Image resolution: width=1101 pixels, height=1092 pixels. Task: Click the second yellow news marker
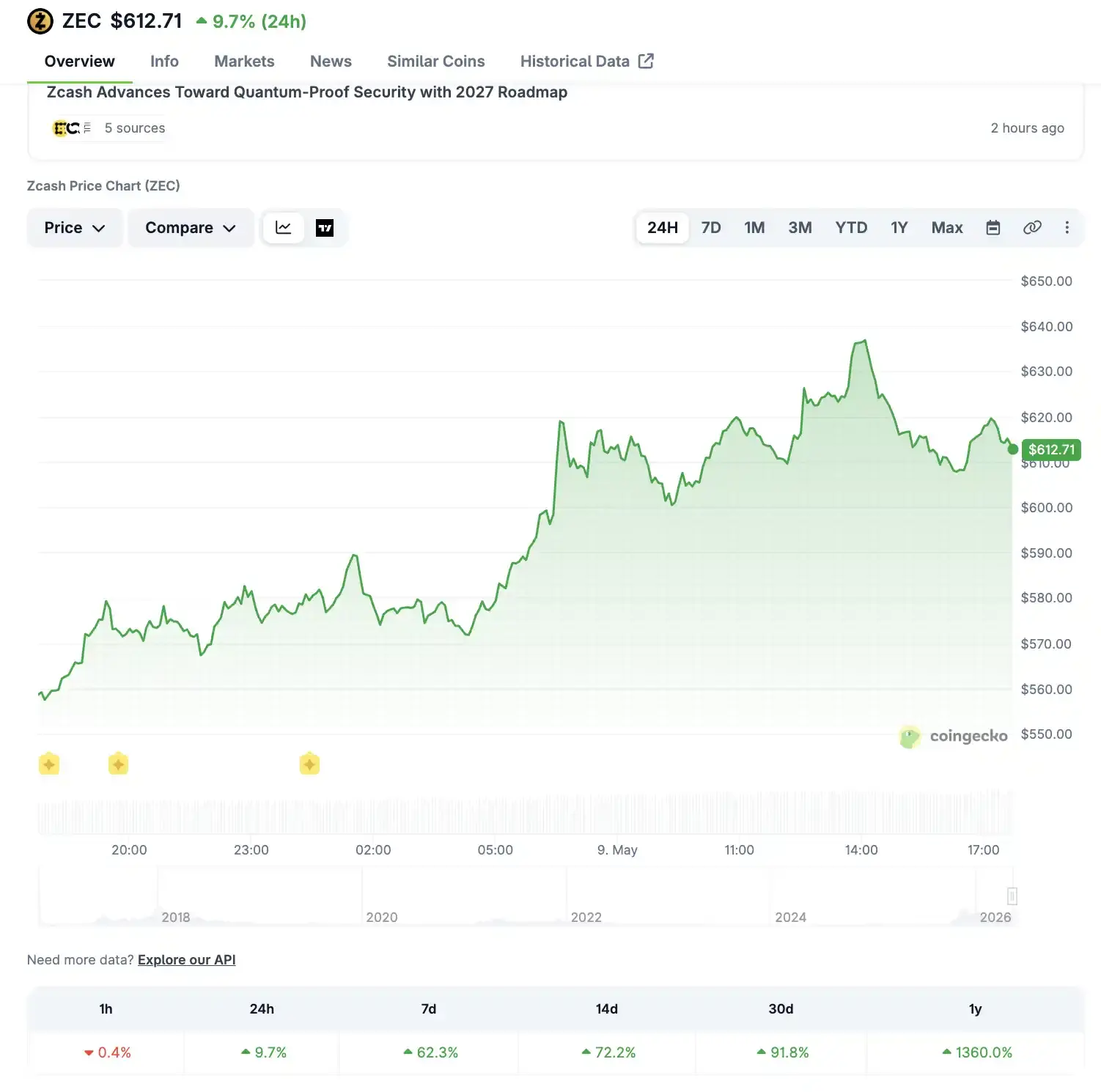click(x=118, y=764)
